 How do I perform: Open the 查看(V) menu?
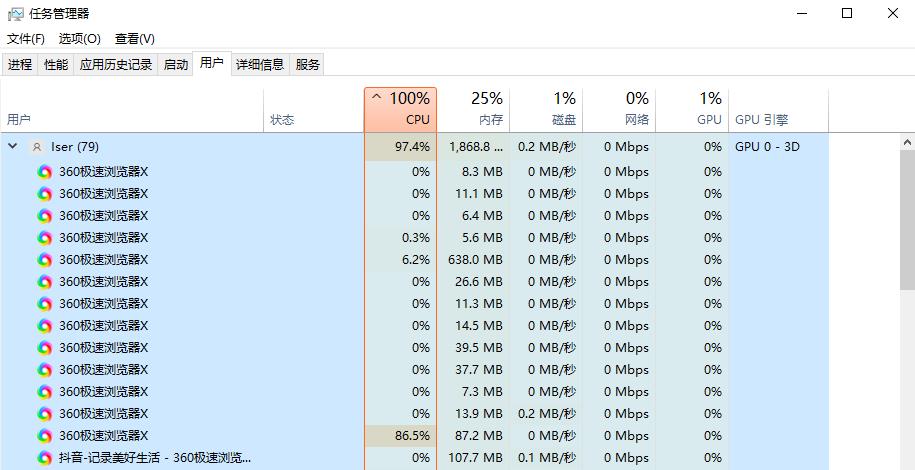(x=135, y=39)
